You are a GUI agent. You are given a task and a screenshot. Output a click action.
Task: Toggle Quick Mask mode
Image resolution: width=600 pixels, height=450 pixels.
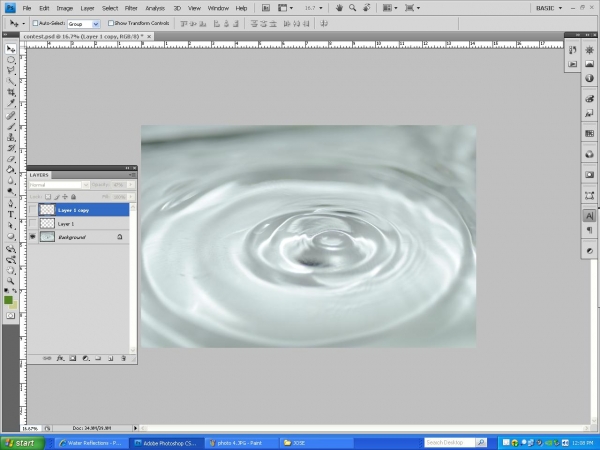pyautogui.click(x=10, y=316)
